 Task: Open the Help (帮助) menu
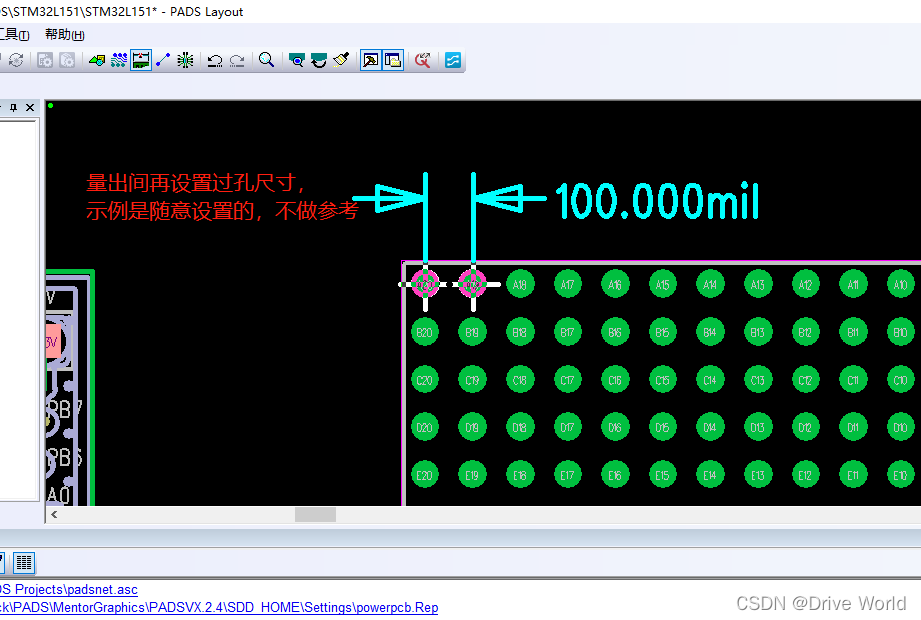pos(65,35)
